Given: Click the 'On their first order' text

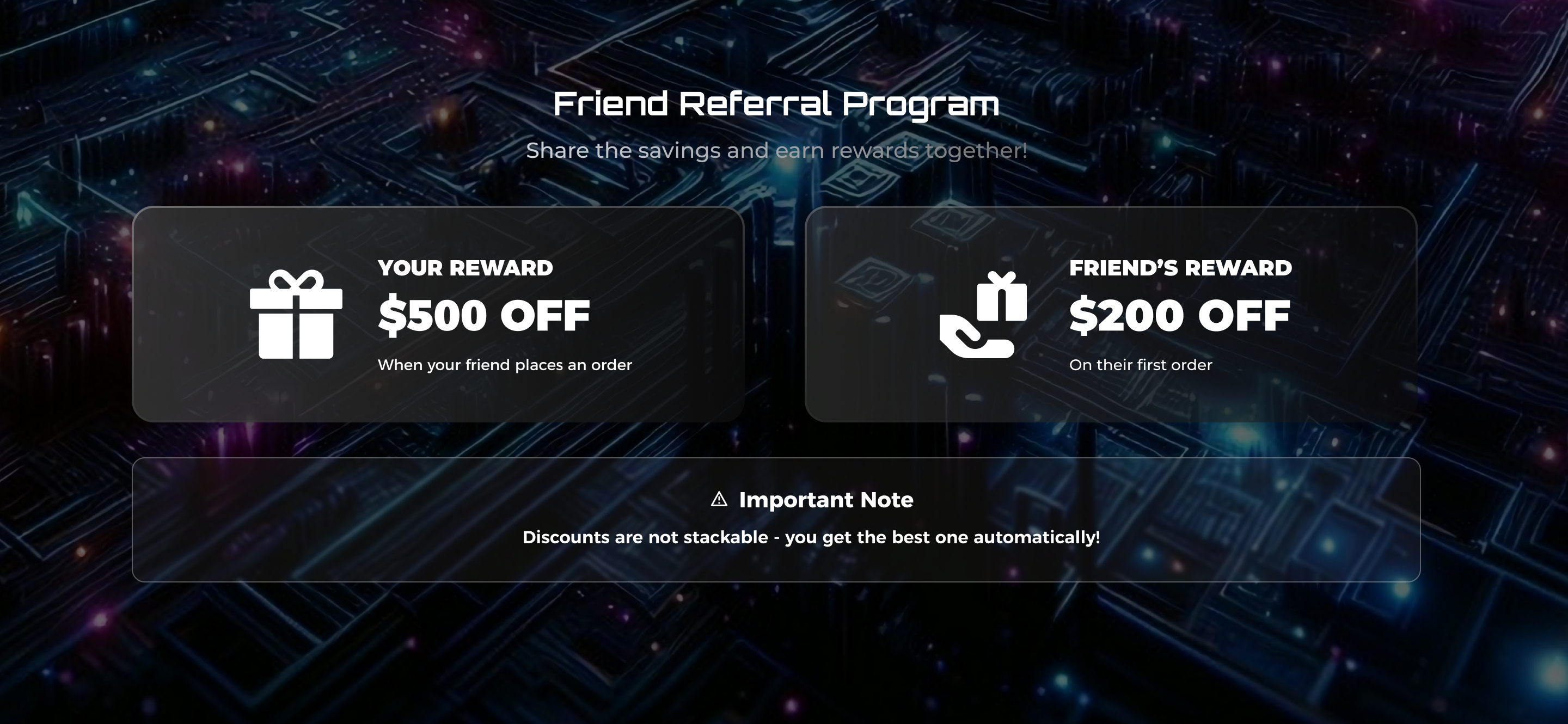Looking at the screenshot, I should click(x=1141, y=365).
